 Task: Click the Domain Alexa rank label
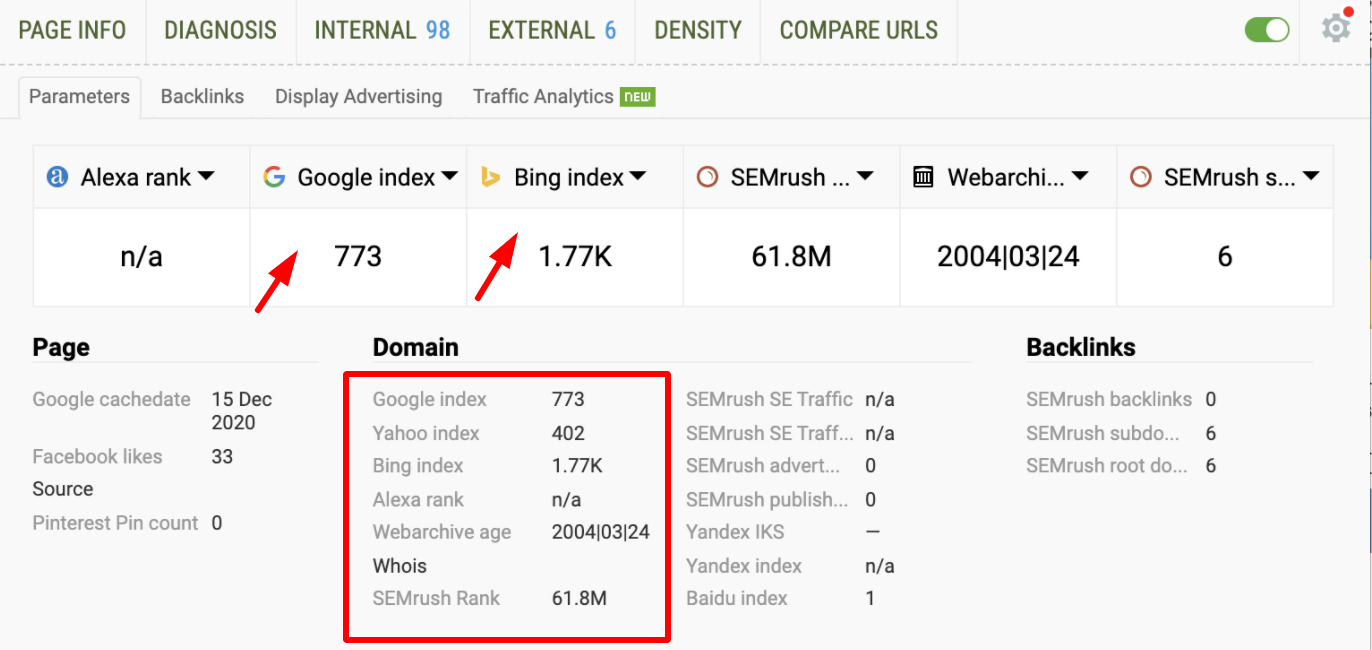418,499
